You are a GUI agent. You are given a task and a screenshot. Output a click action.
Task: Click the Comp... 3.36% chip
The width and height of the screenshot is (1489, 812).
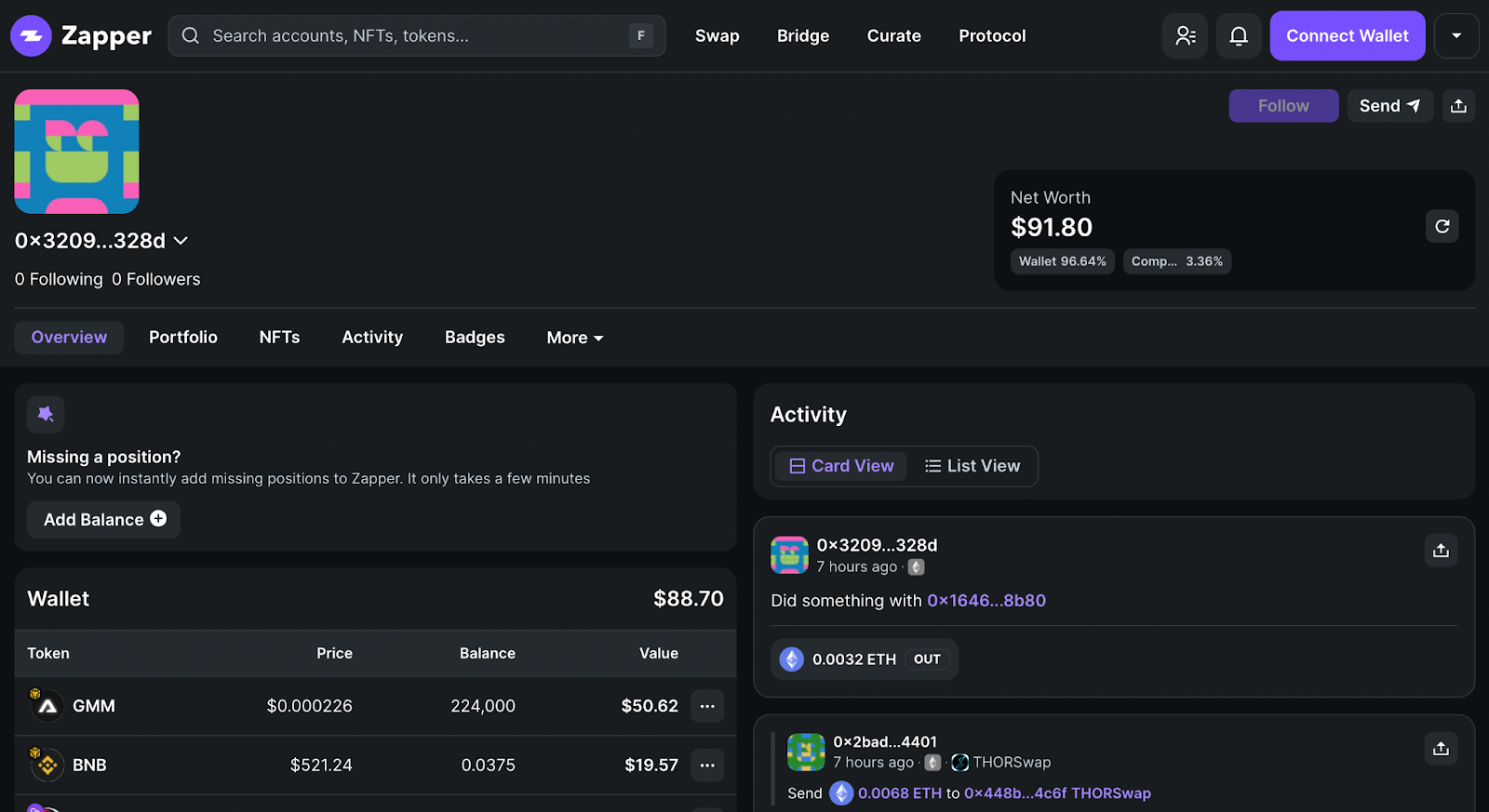tap(1176, 261)
